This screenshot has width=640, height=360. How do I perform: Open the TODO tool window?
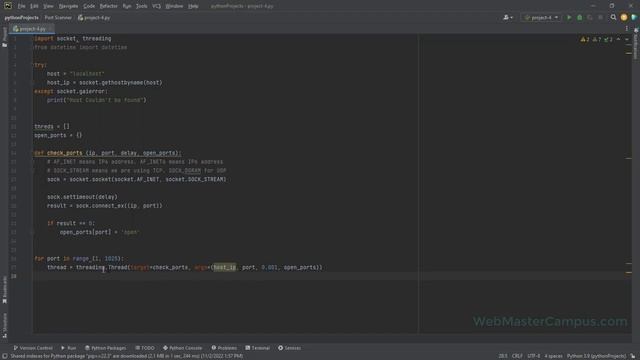click(145, 348)
